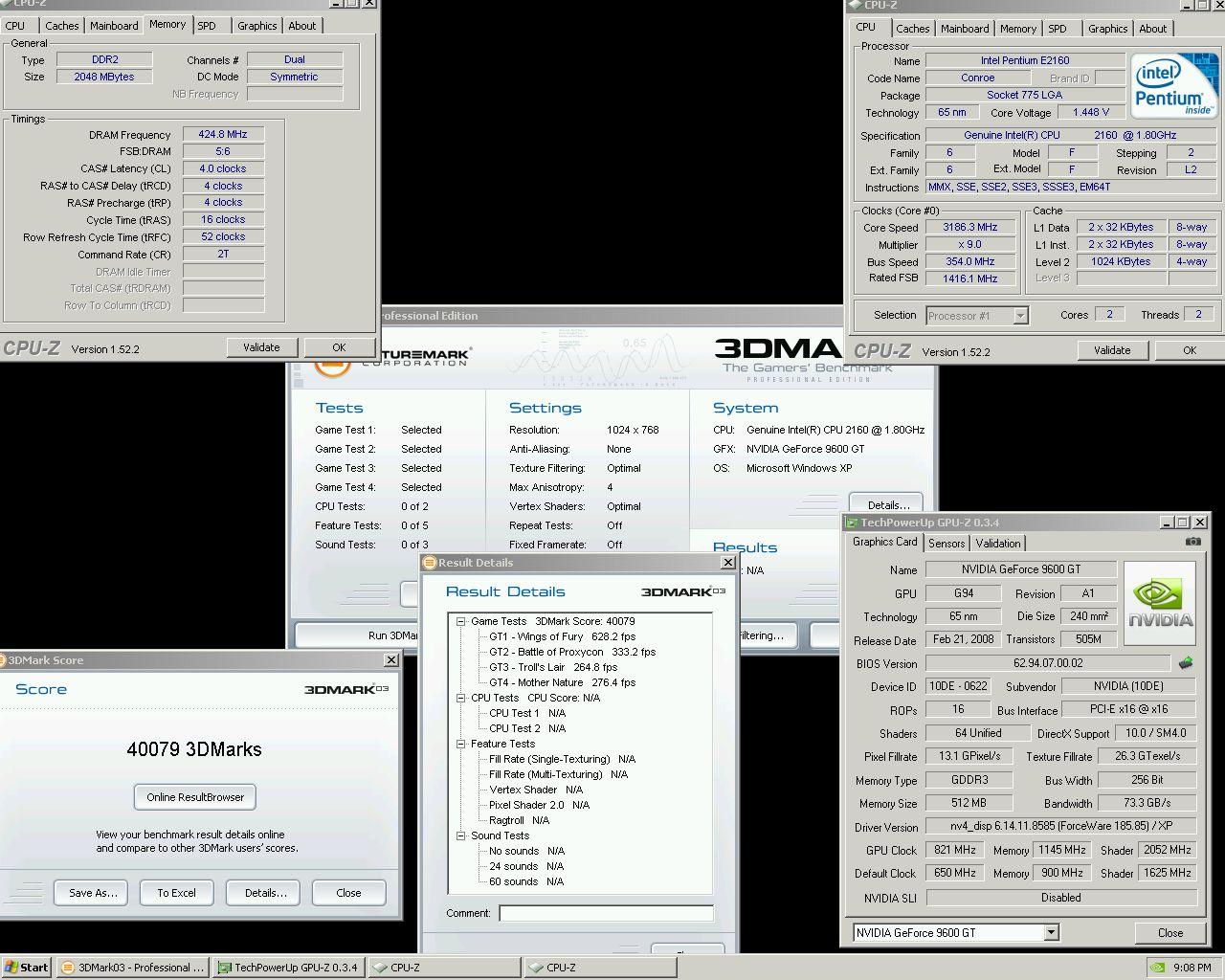Open the Windows Start menu
Image resolution: width=1225 pixels, height=980 pixels.
coord(26,968)
